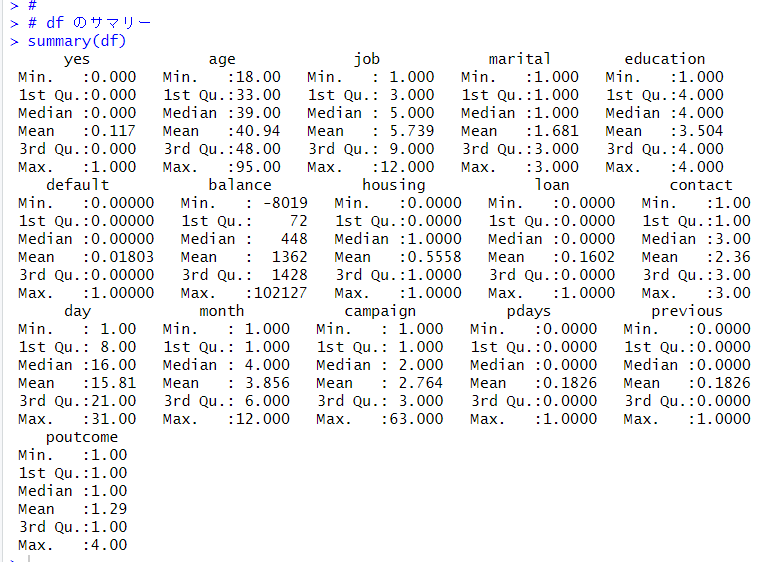Click the campaign max value 63.000

click(416, 419)
